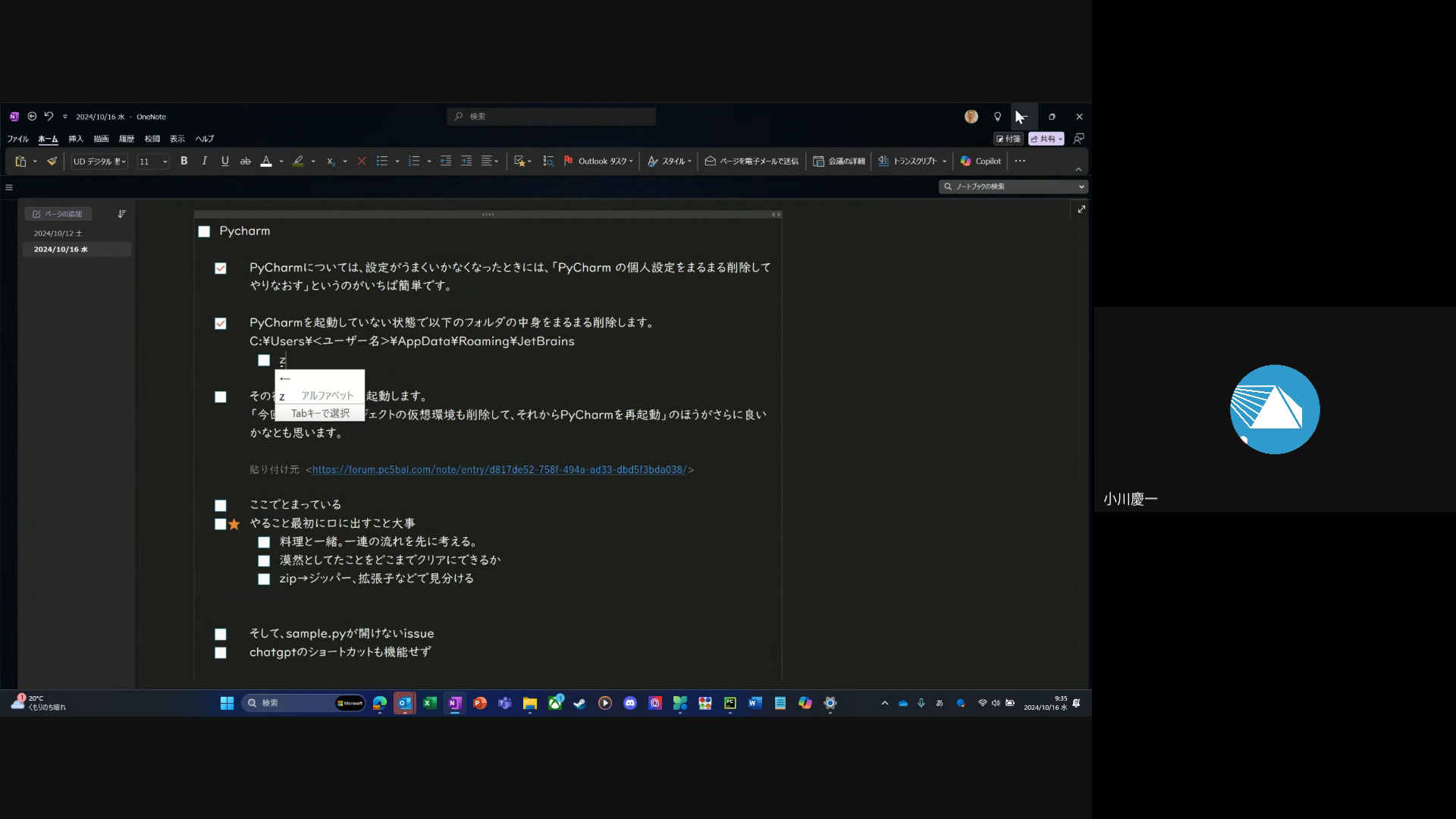Image resolution: width=1456 pixels, height=819 pixels.
Task: Click the ページの追加 button
Action: point(58,214)
